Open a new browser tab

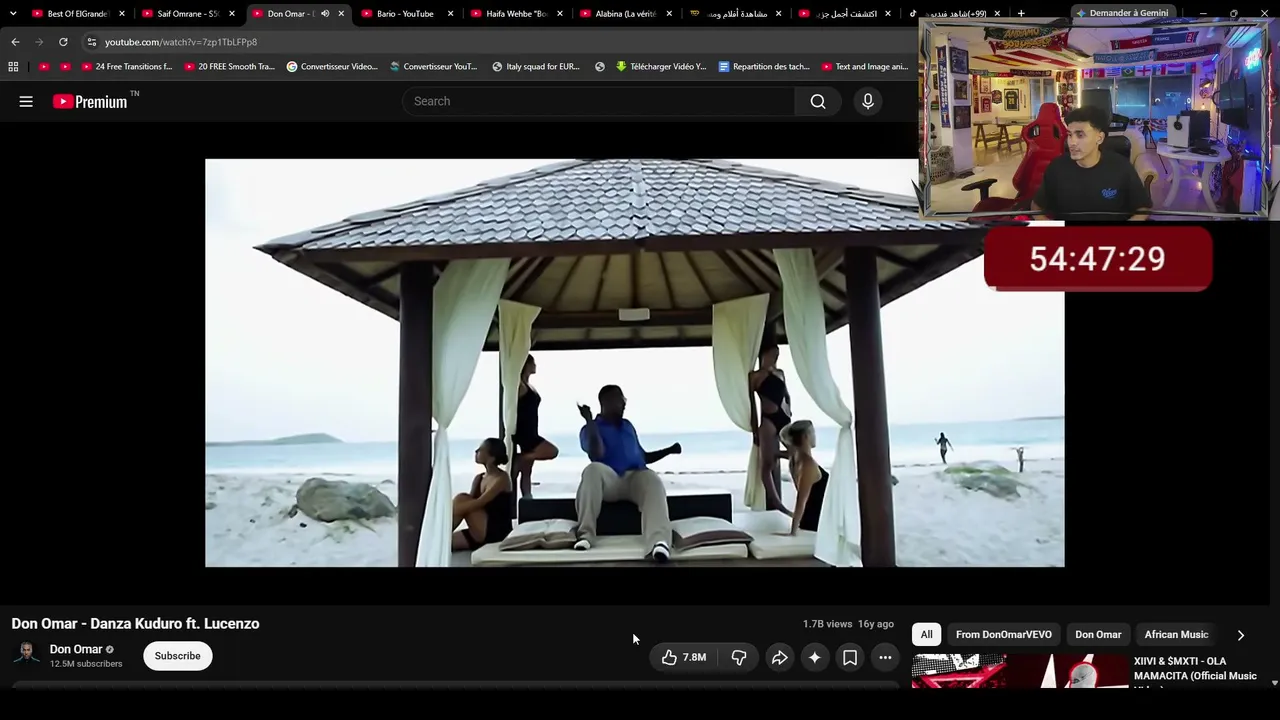(x=1021, y=14)
